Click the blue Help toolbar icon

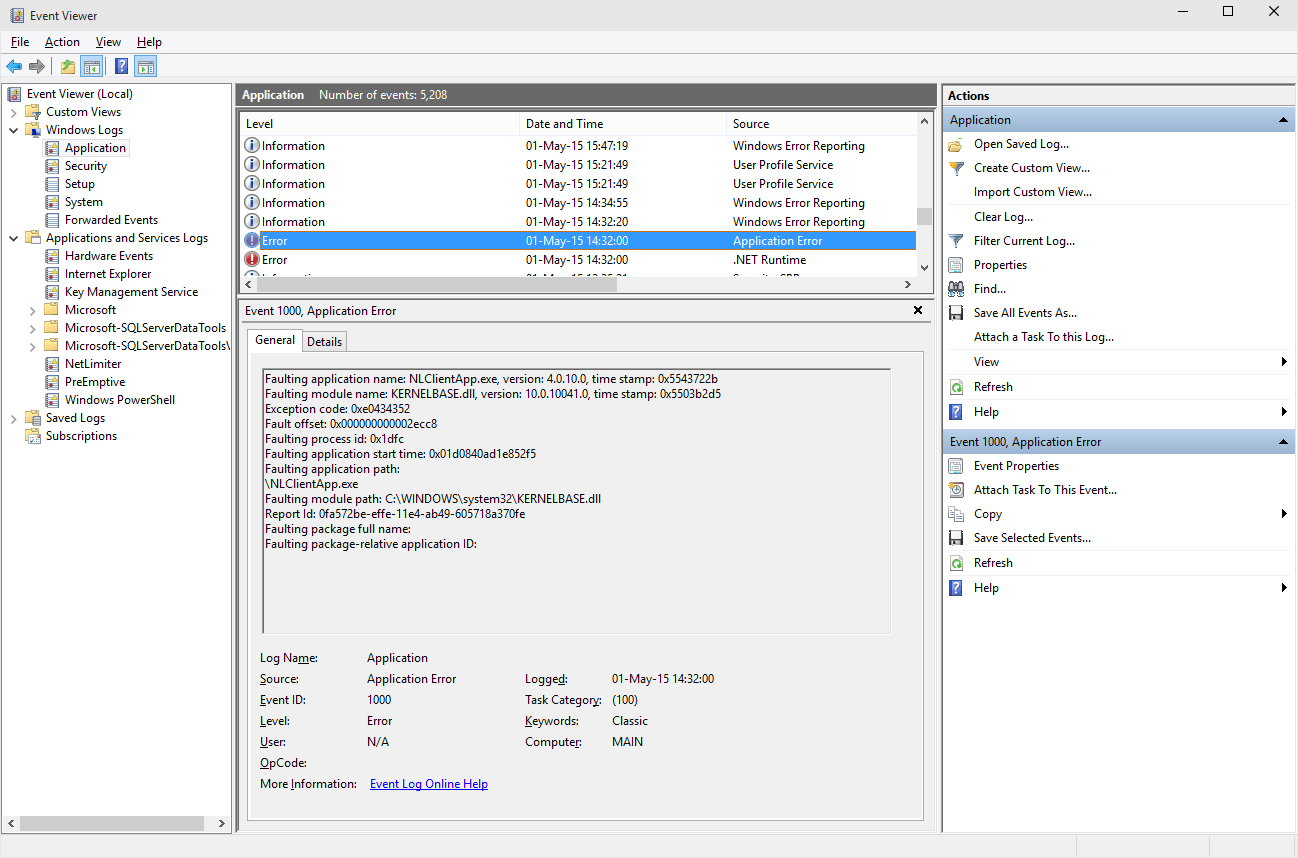[x=121, y=67]
